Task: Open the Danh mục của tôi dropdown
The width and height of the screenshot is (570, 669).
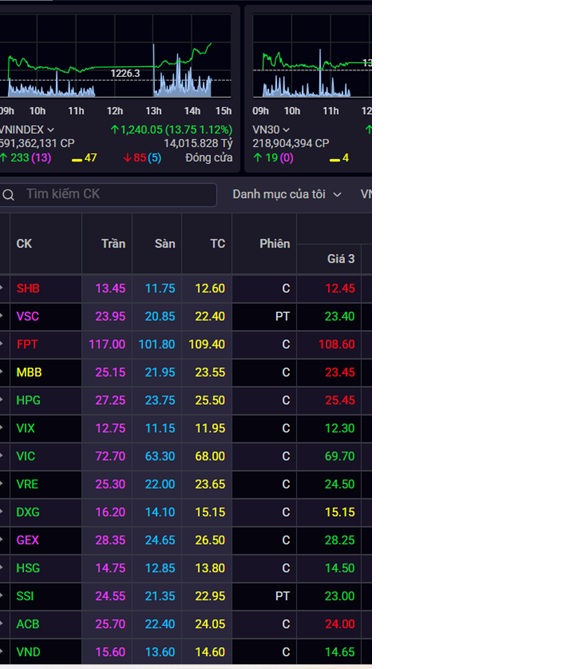Action: (x=287, y=195)
